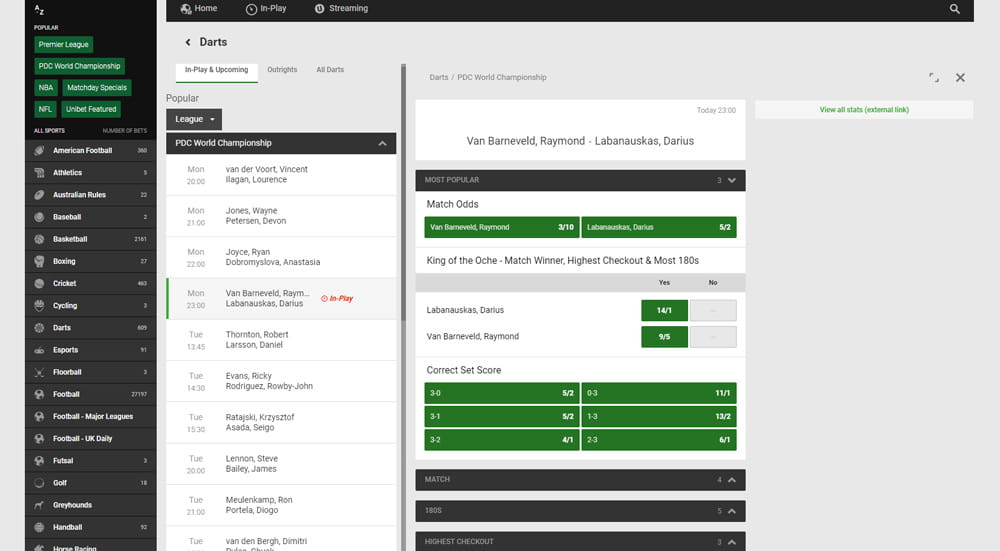Click the Darts sport icon

click(40, 328)
